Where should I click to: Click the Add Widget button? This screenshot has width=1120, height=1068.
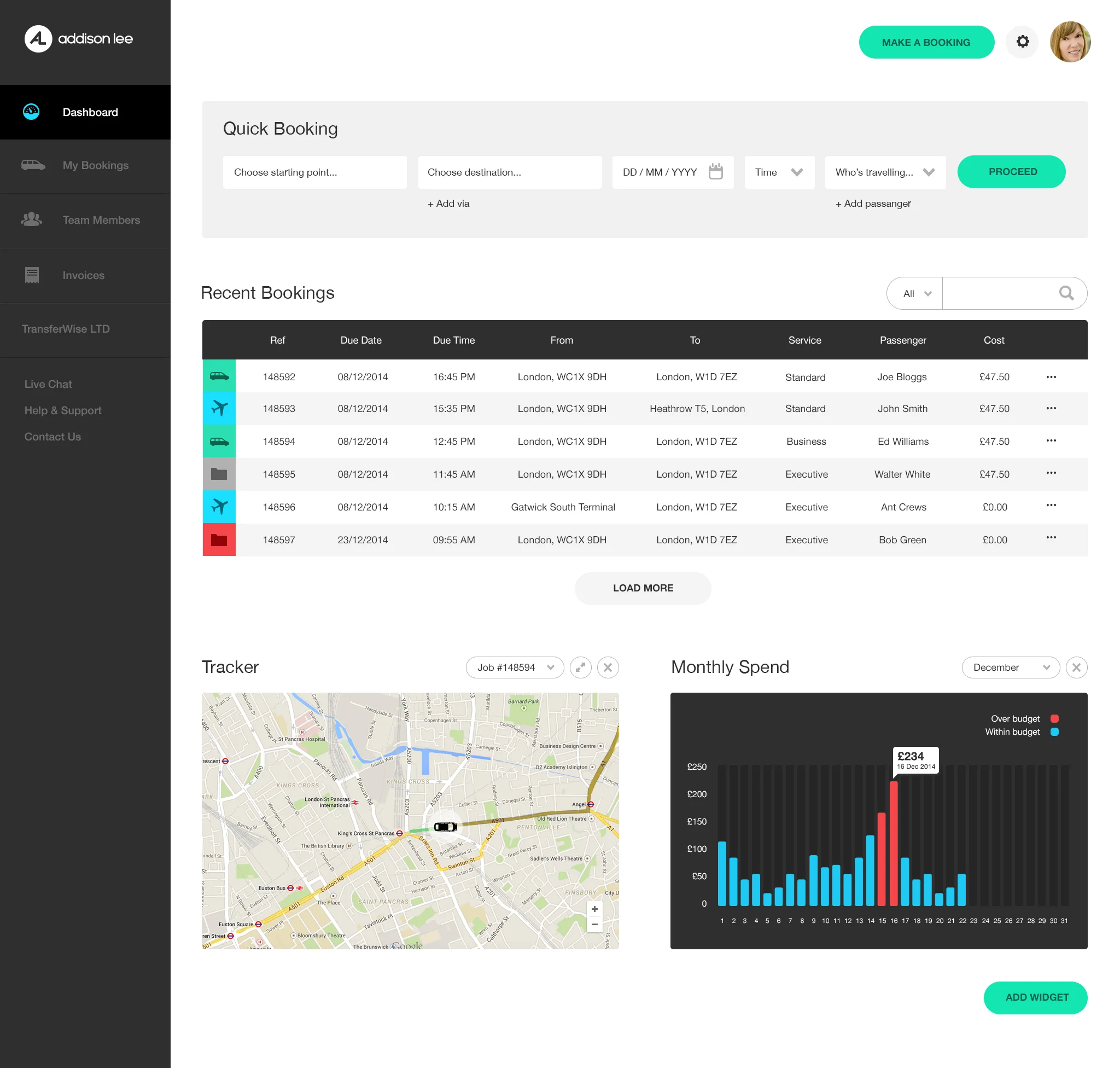point(1035,997)
